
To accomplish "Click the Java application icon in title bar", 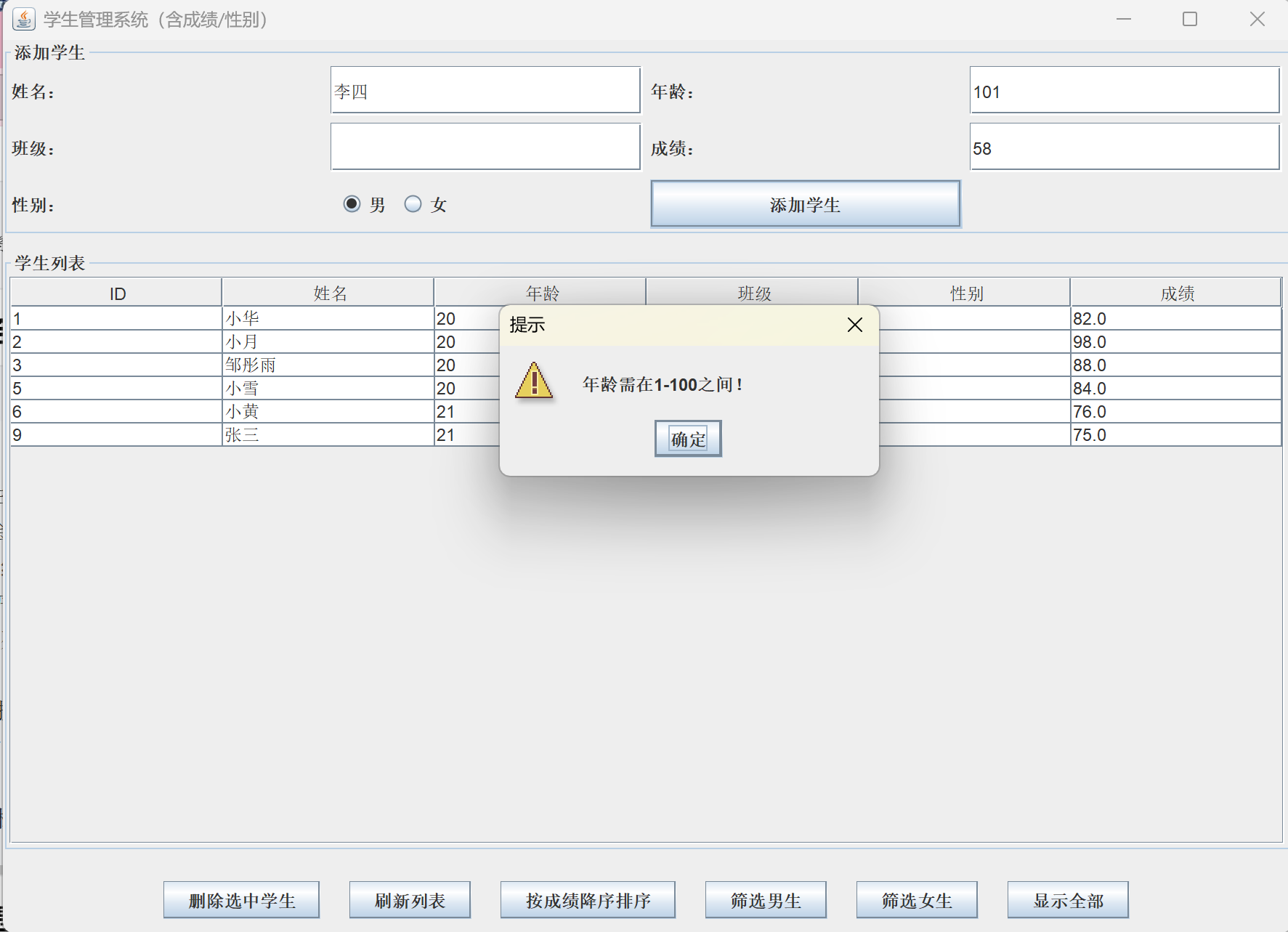I will (x=23, y=19).
